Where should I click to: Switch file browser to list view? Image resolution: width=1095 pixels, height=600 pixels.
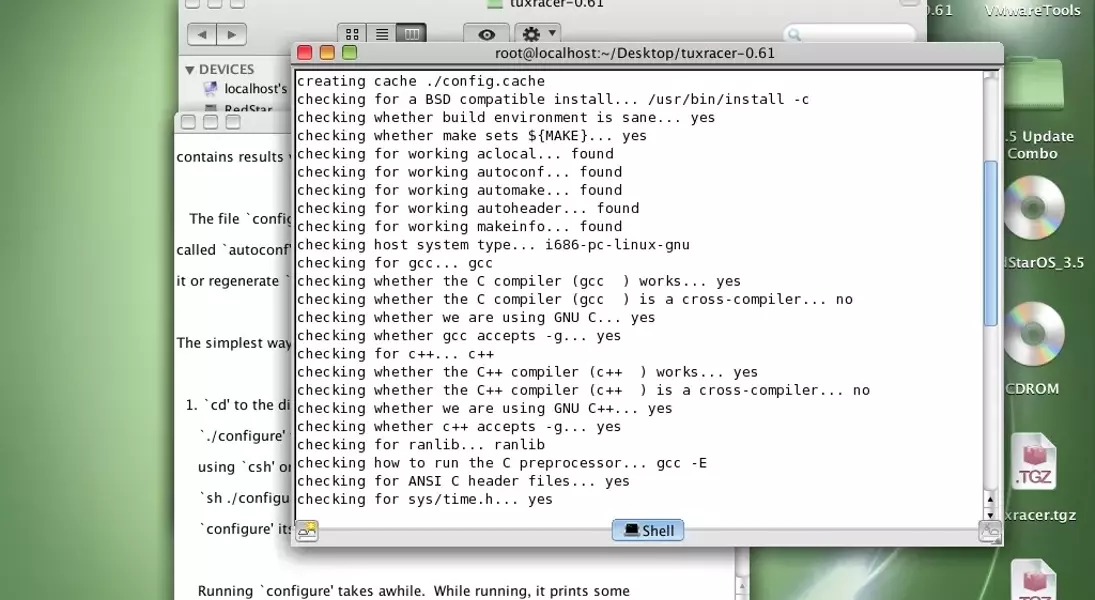pos(382,34)
